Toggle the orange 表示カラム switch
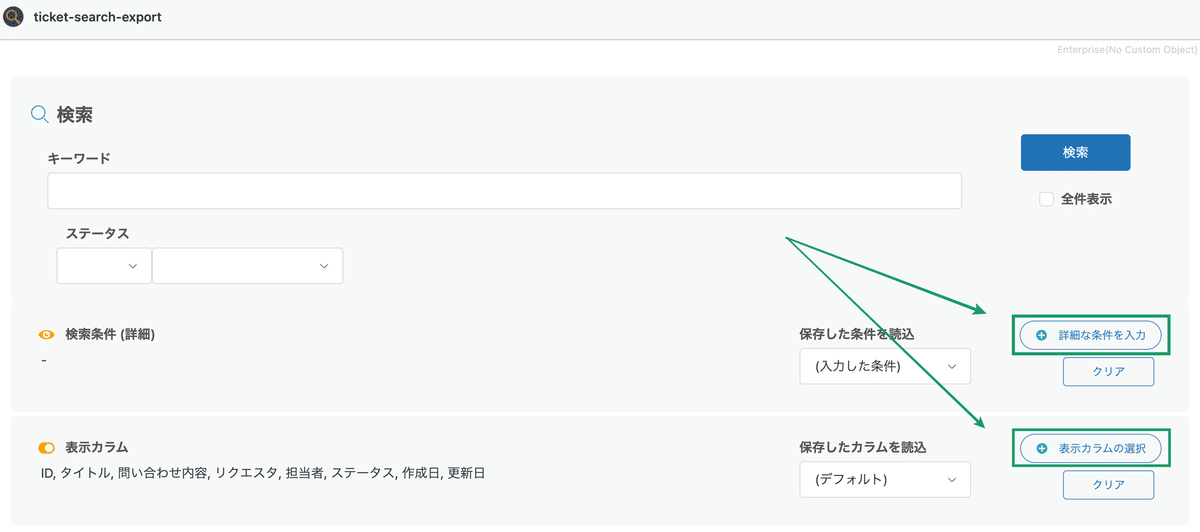 46,448
